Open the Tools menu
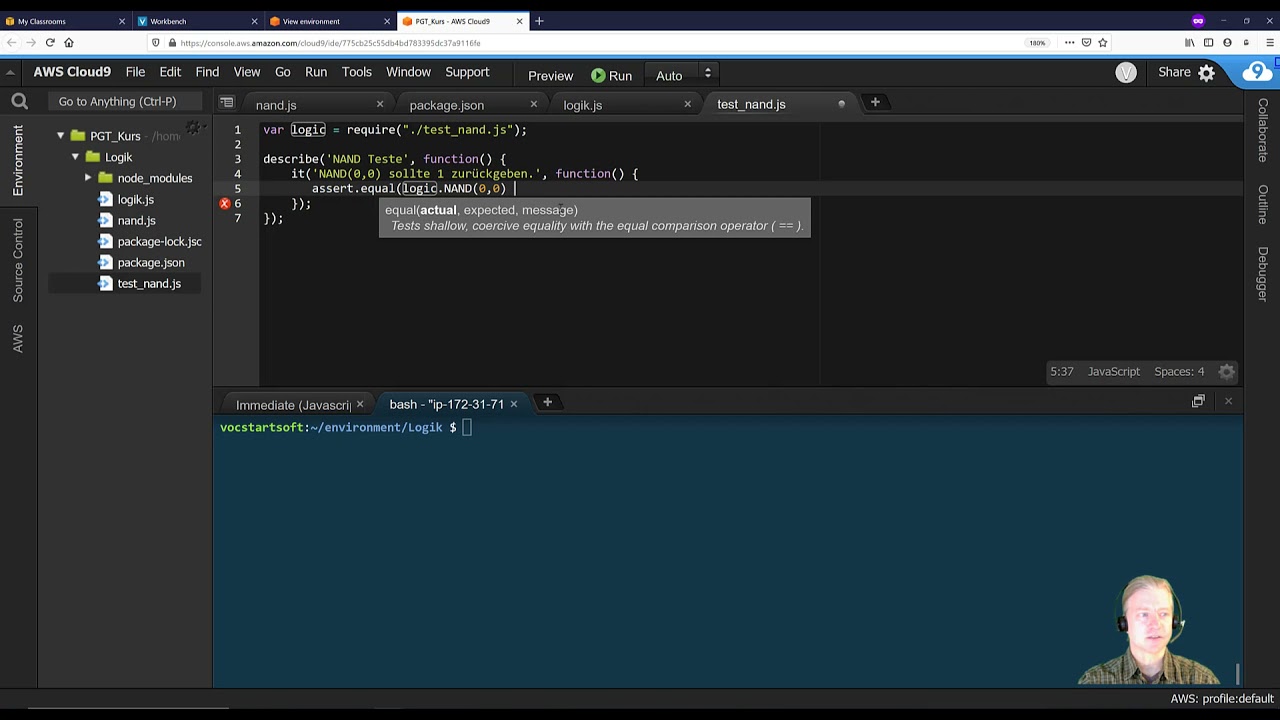Viewport: 1280px width, 720px height. click(357, 72)
